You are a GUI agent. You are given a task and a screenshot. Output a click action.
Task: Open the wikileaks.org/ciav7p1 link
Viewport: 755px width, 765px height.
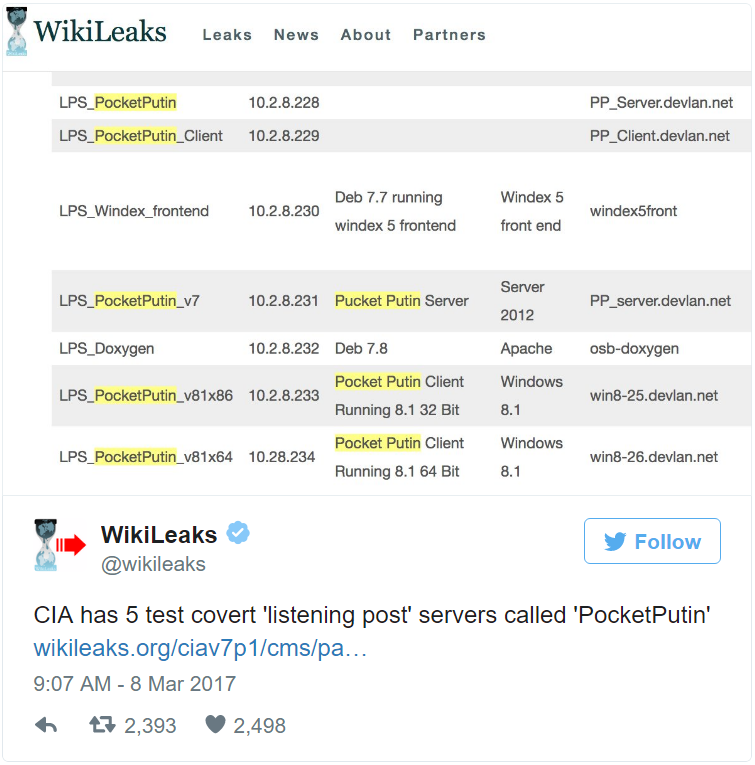click(x=201, y=648)
